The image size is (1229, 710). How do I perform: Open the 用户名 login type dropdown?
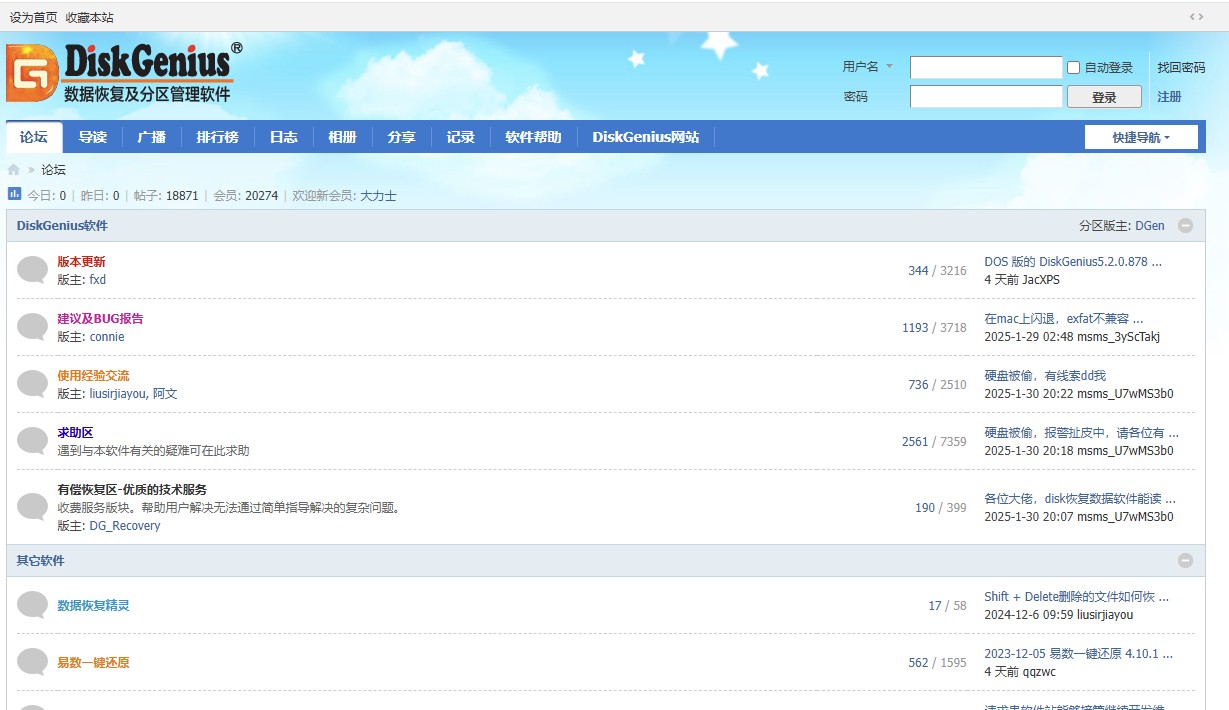click(x=889, y=67)
